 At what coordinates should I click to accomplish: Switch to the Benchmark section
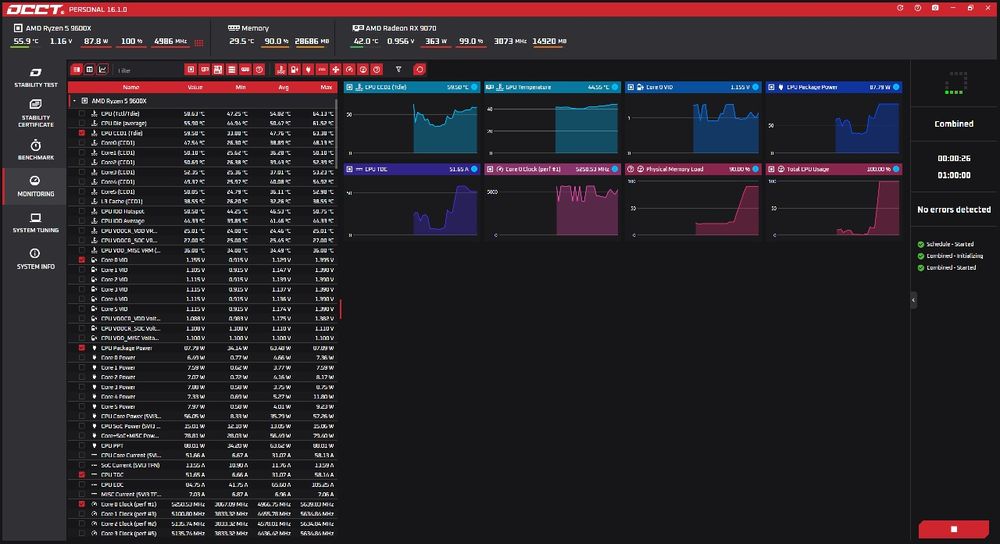[36, 150]
